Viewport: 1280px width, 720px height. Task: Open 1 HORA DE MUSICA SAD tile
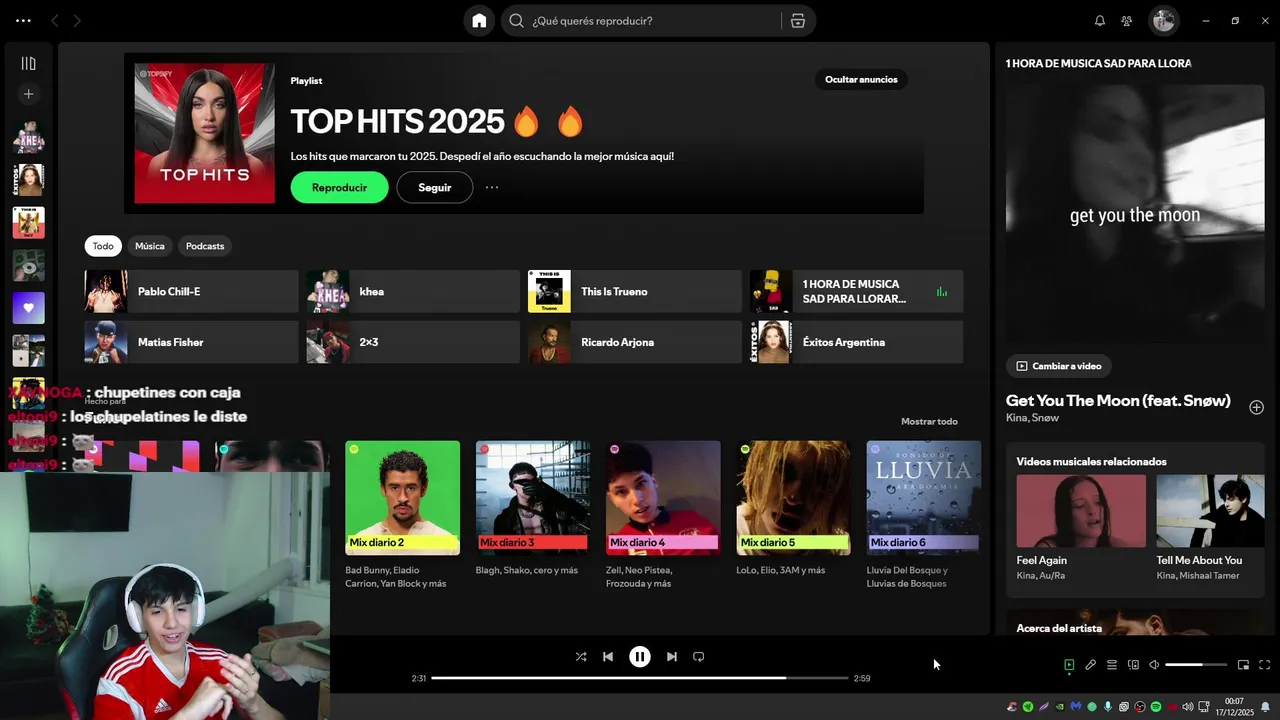pos(857,291)
